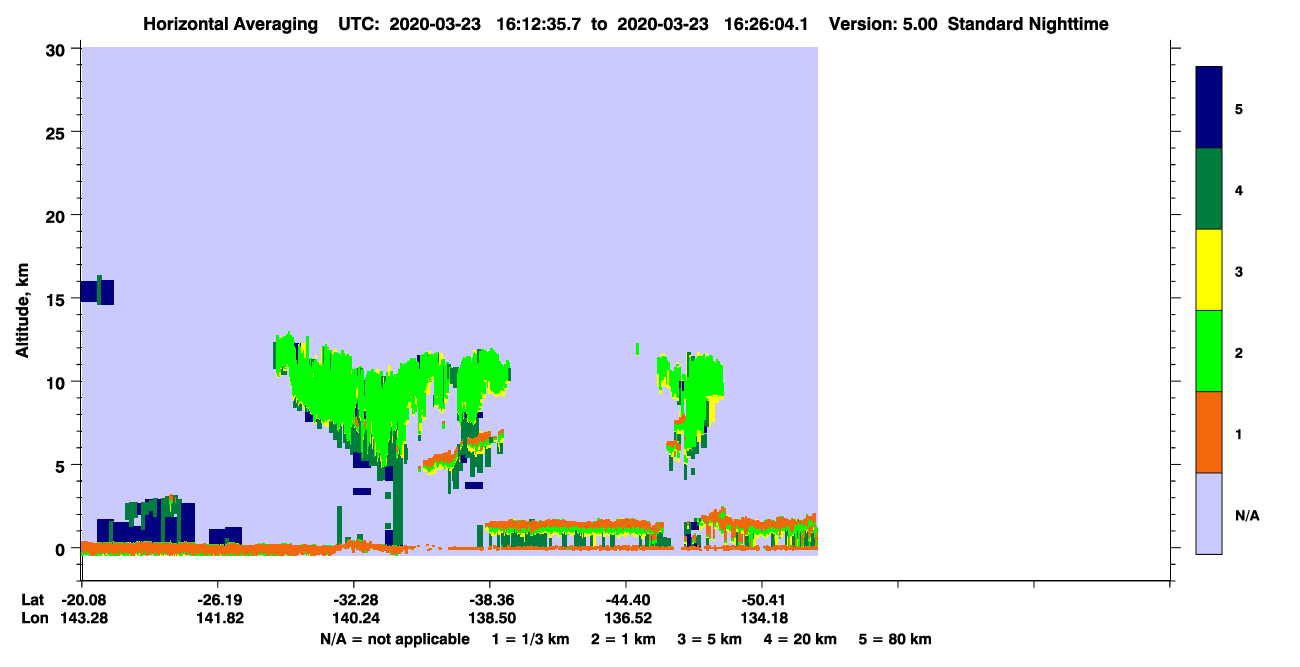Click the colorbar label "3"
Screen dimensions: 1300x667
point(1239,271)
